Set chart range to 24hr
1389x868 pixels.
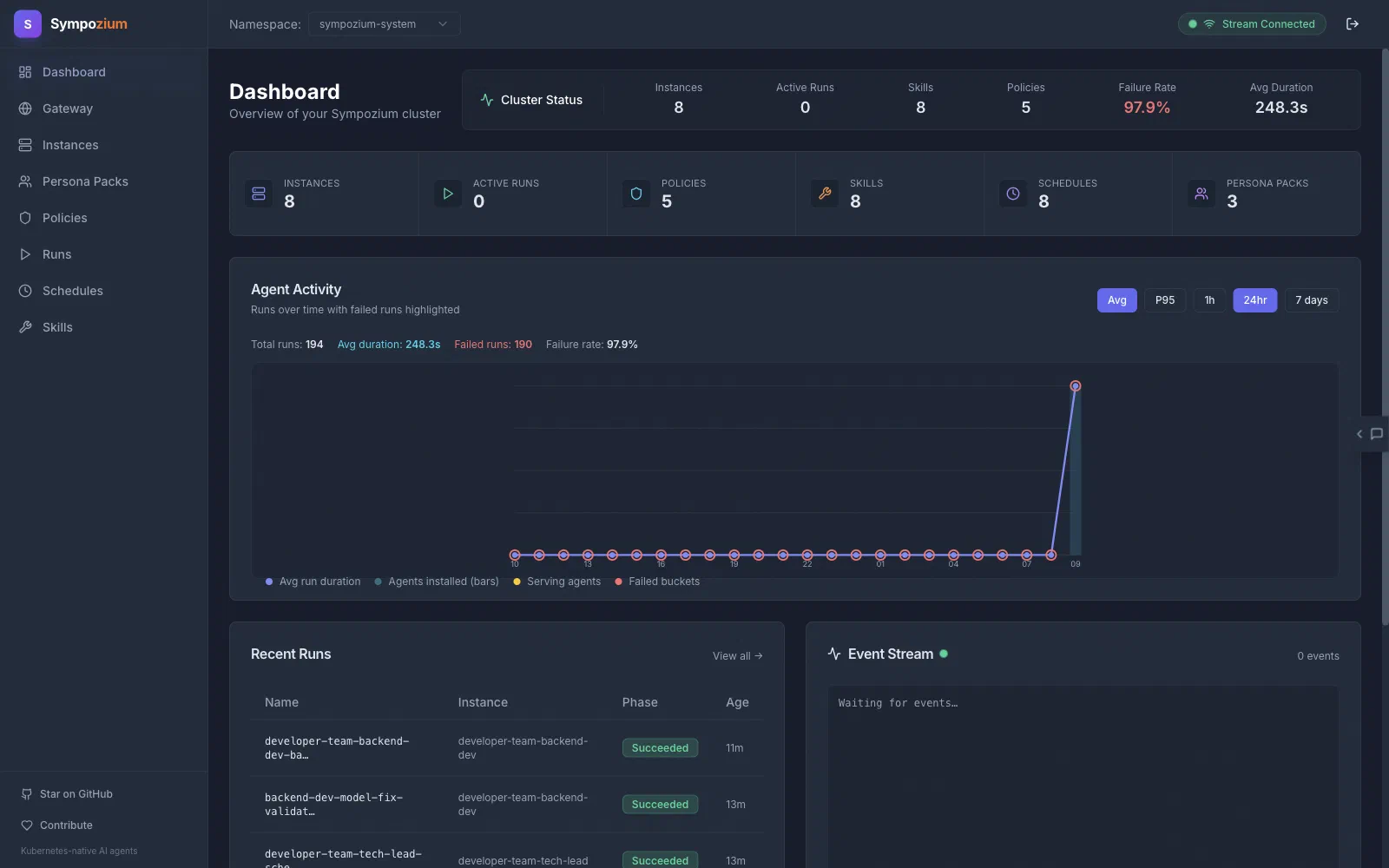point(1254,300)
